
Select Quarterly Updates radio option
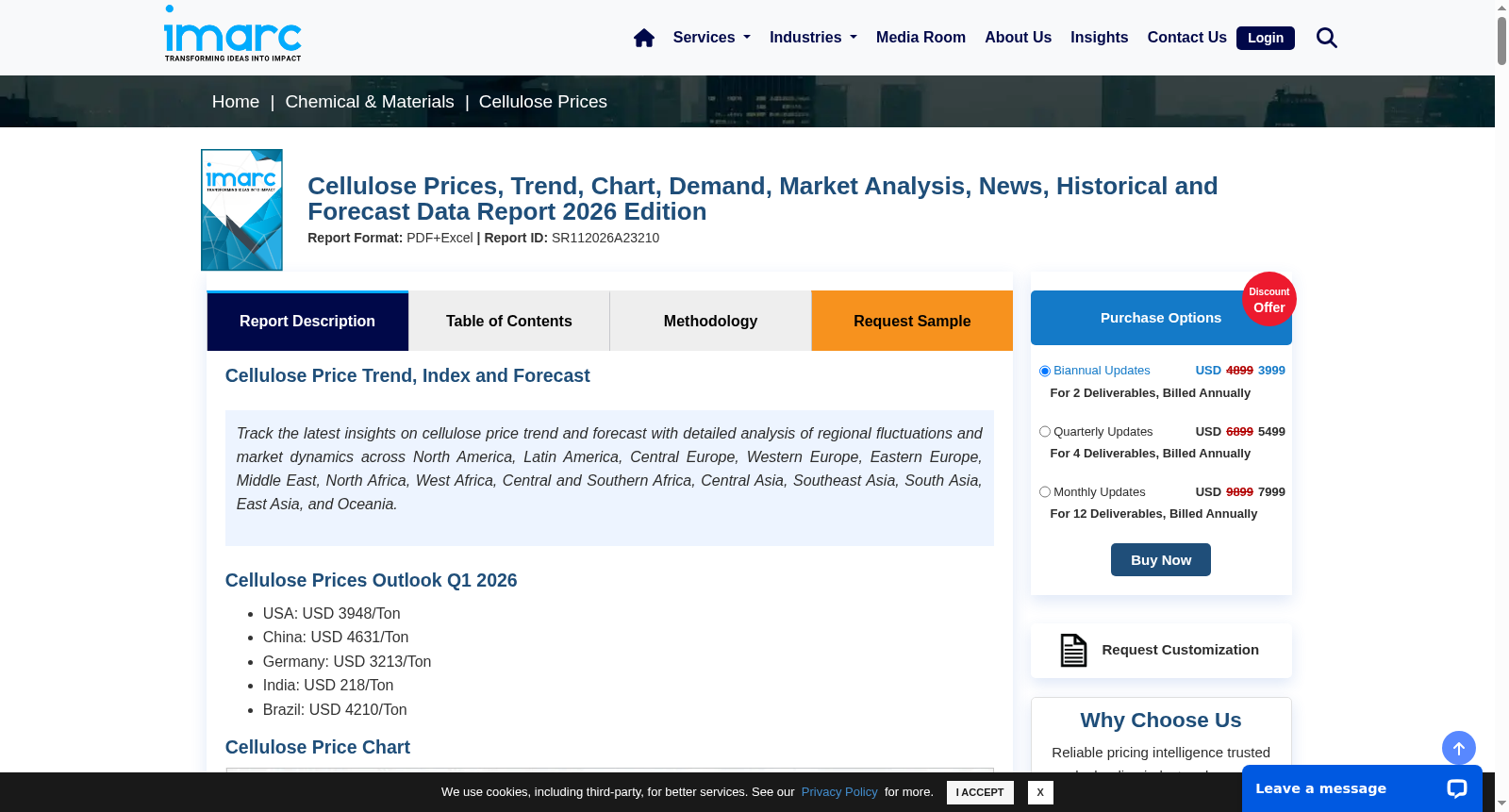1045,432
